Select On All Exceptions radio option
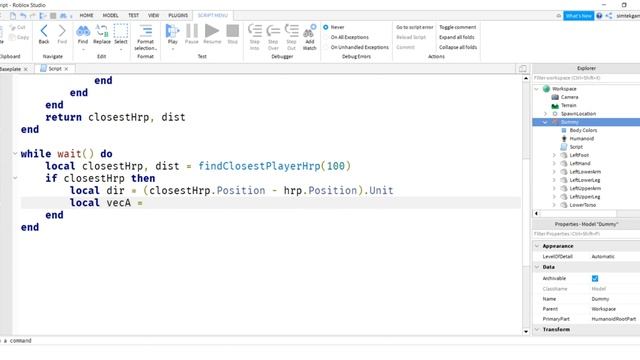 (x=326, y=37)
